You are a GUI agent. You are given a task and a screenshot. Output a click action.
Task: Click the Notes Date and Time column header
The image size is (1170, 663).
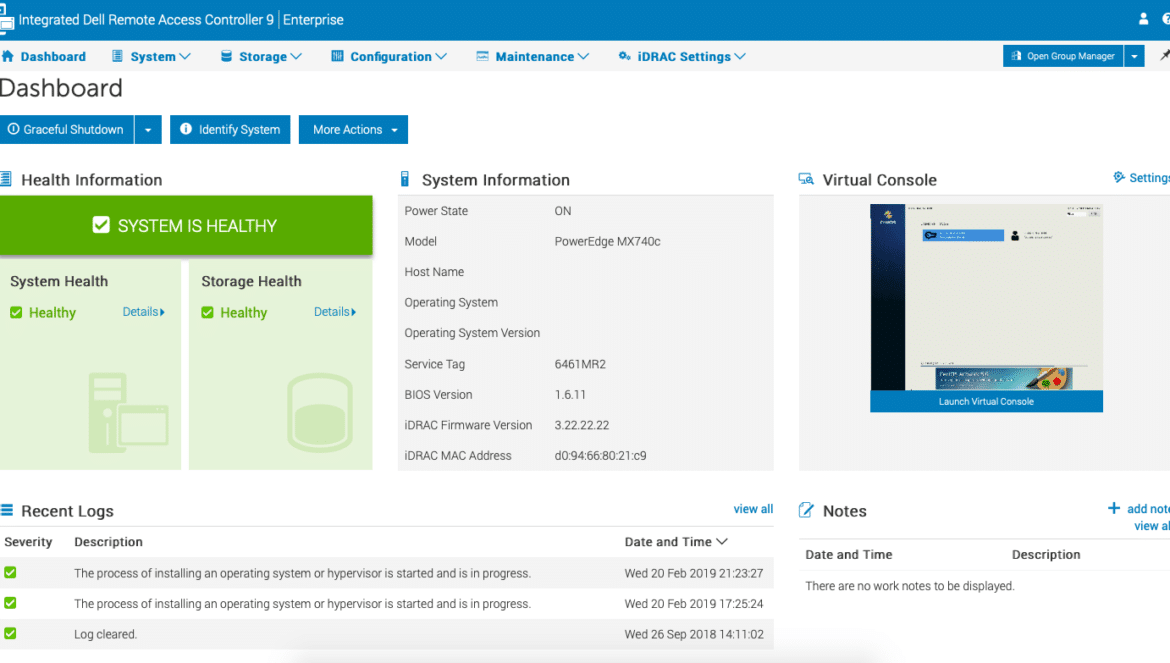pos(848,554)
